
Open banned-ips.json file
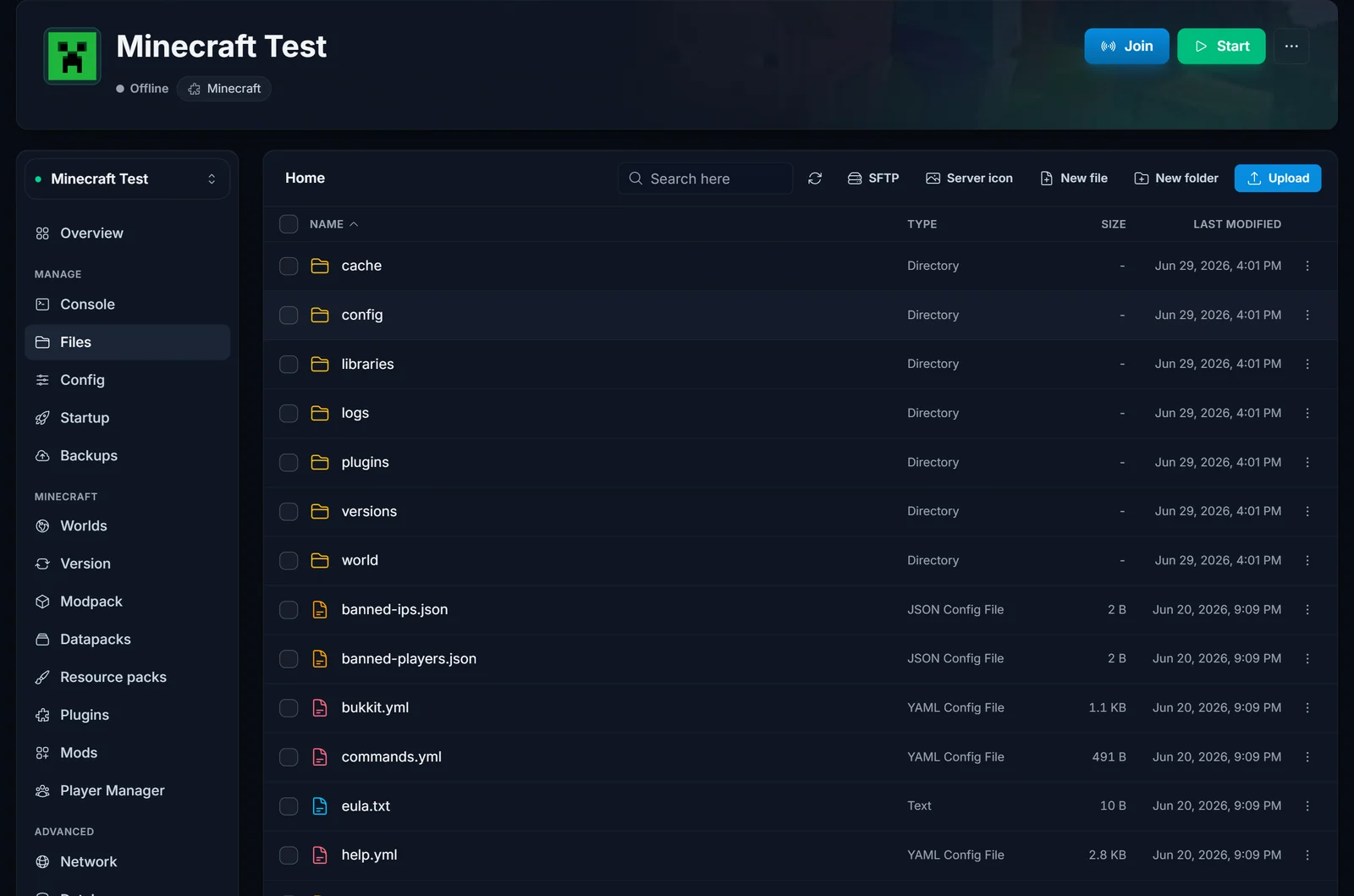coord(394,609)
